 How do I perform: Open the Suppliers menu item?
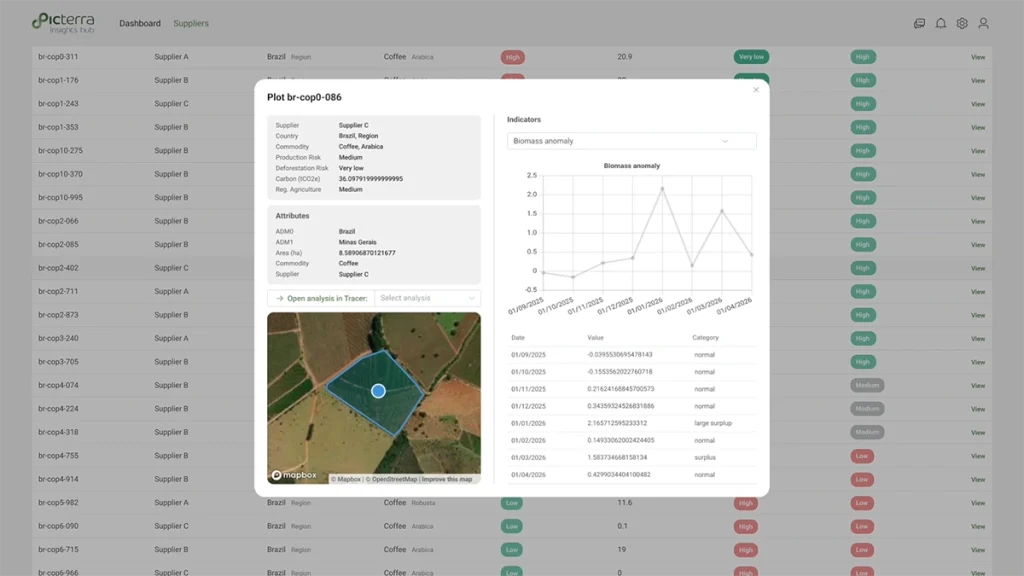[191, 24]
